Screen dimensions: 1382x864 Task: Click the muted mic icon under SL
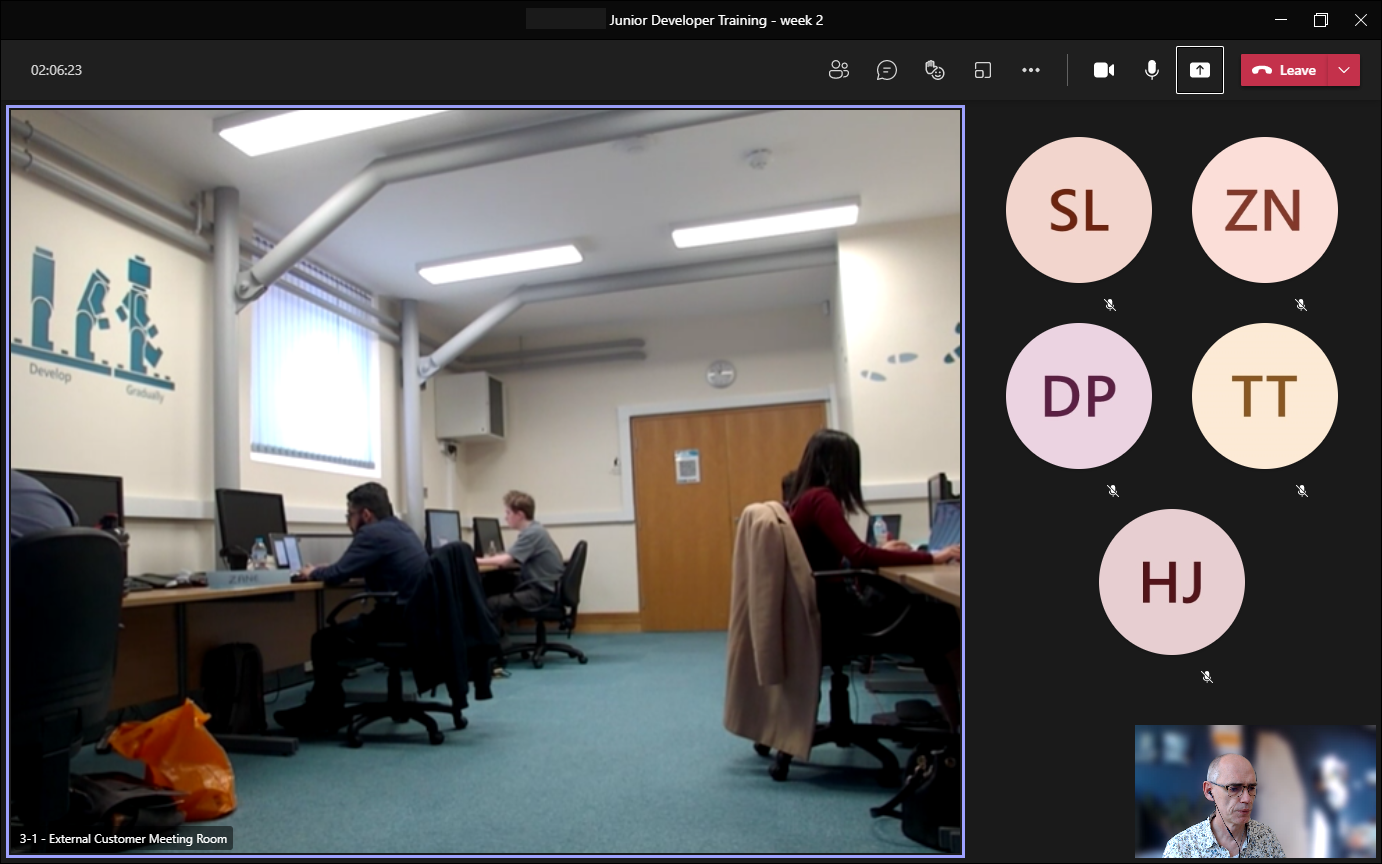pyautogui.click(x=1110, y=304)
